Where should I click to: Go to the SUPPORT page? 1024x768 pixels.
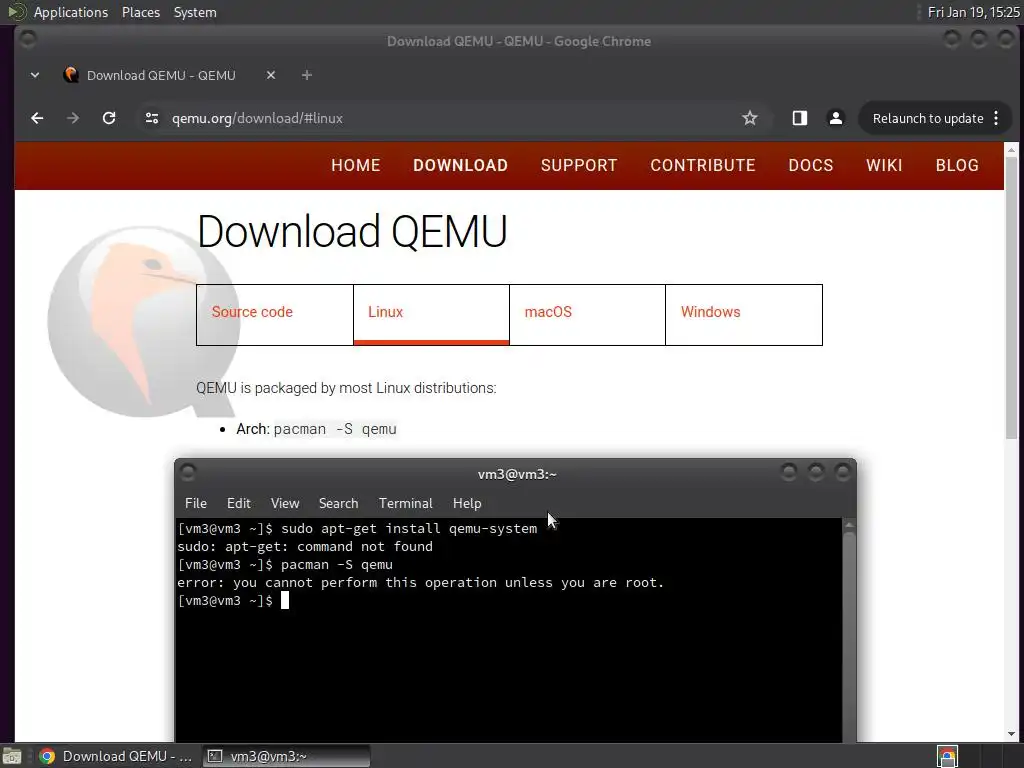(x=579, y=165)
